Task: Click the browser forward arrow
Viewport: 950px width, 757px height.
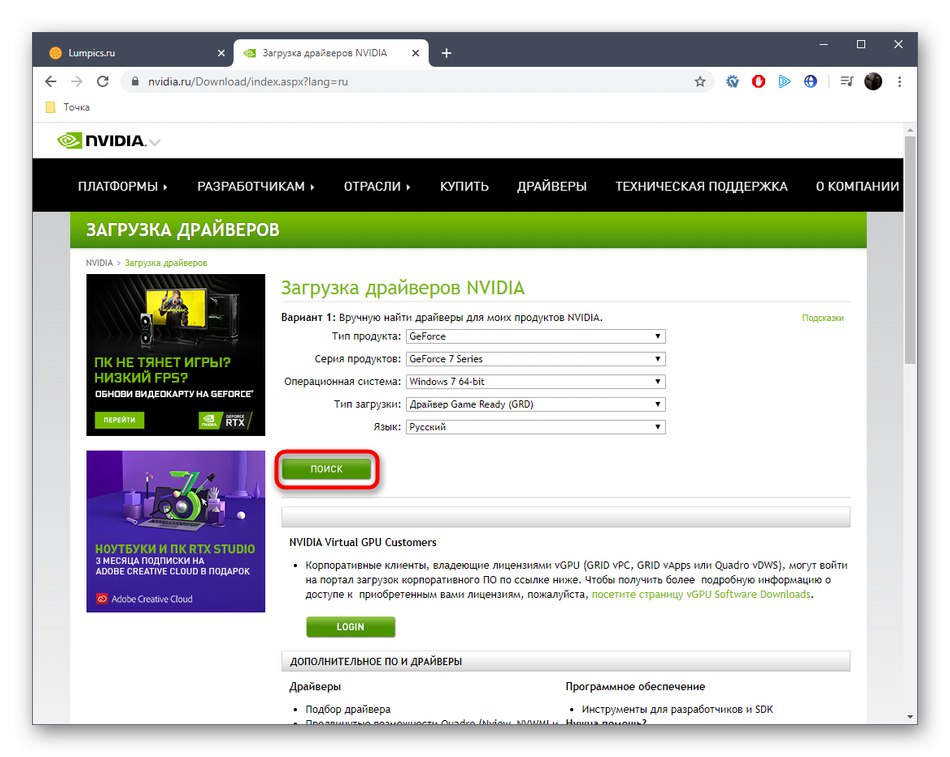Action: (x=76, y=81)
